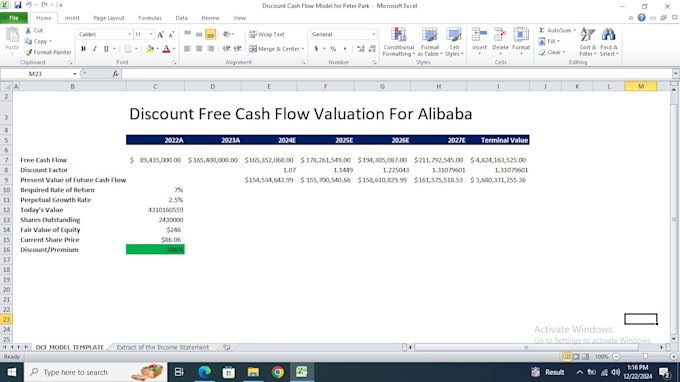Increase font size with Grow Font icon
Image resolution: width=680 pixels, height=382 pixels.
pos(160,34)
